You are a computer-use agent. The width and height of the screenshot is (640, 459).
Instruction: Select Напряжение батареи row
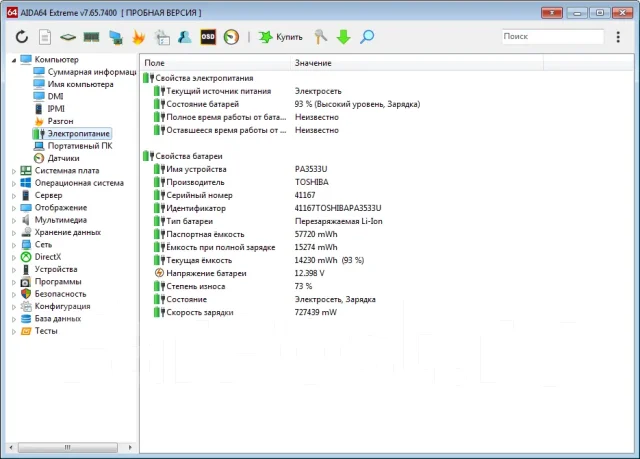coord(240,273)
